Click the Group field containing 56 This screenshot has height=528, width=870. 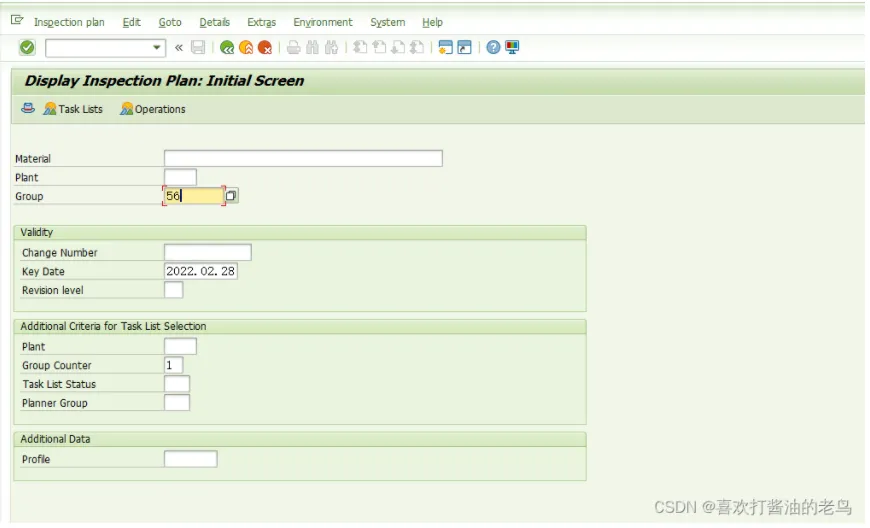click(x=194, y=196)
